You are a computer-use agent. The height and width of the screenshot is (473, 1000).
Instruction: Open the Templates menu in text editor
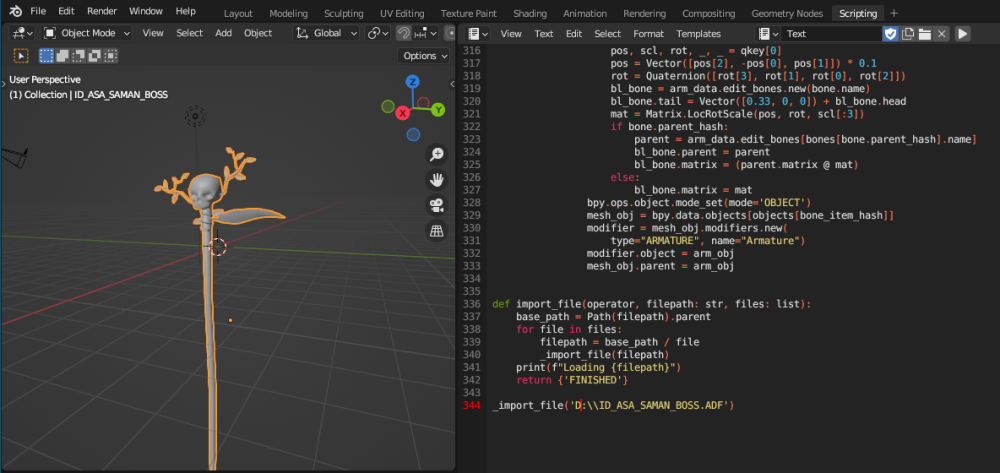698,34
